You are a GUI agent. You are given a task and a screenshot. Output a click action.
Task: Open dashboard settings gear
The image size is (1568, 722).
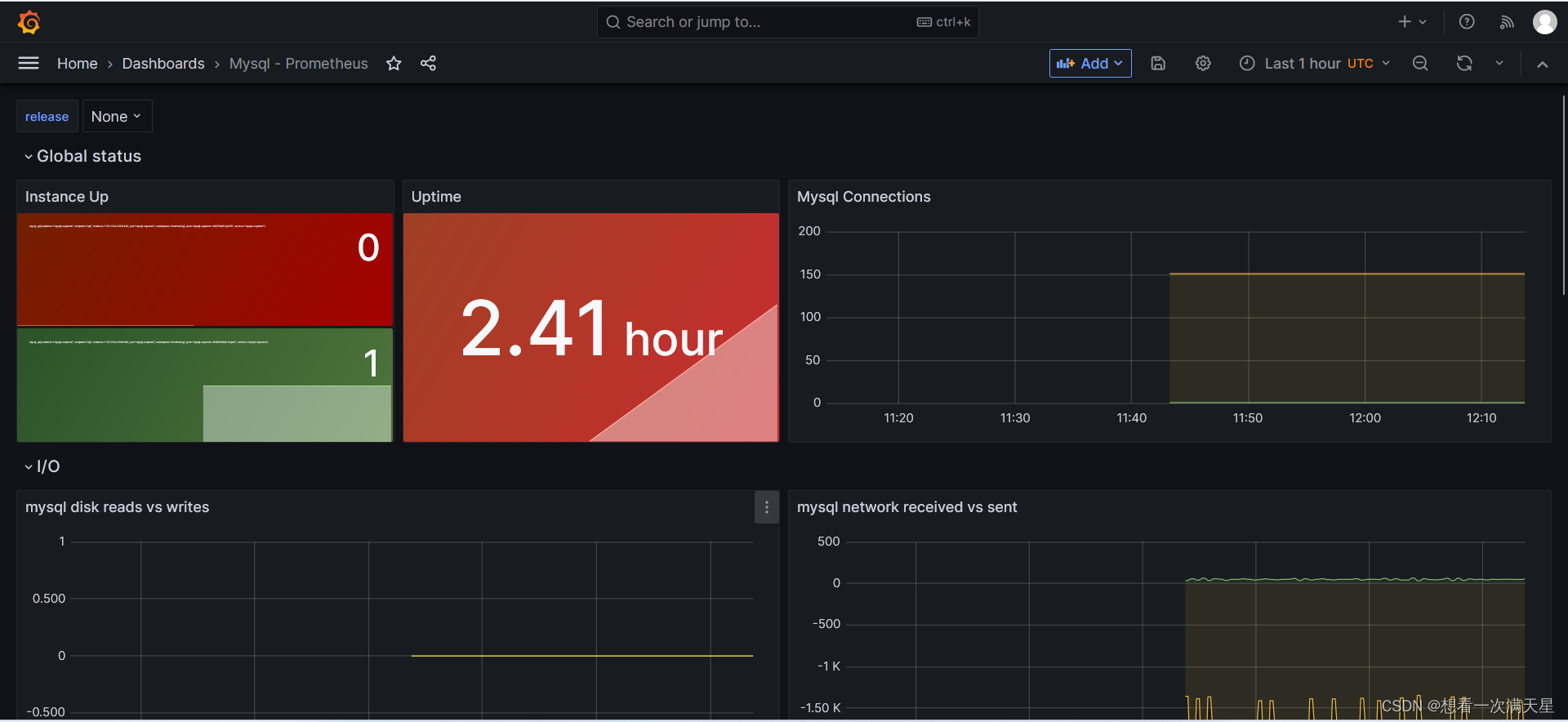click(1203, 63)
